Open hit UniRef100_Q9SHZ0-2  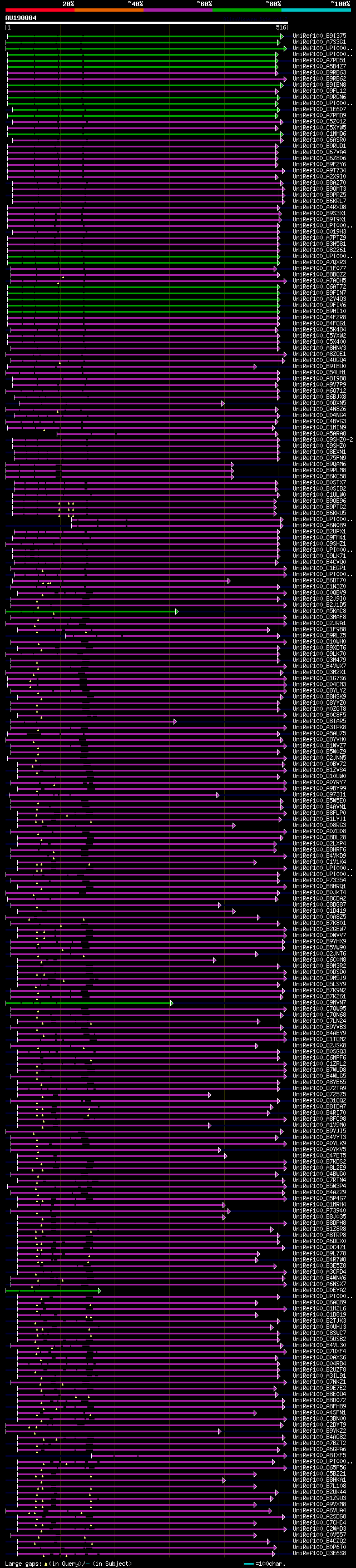(x=323, y=439)
